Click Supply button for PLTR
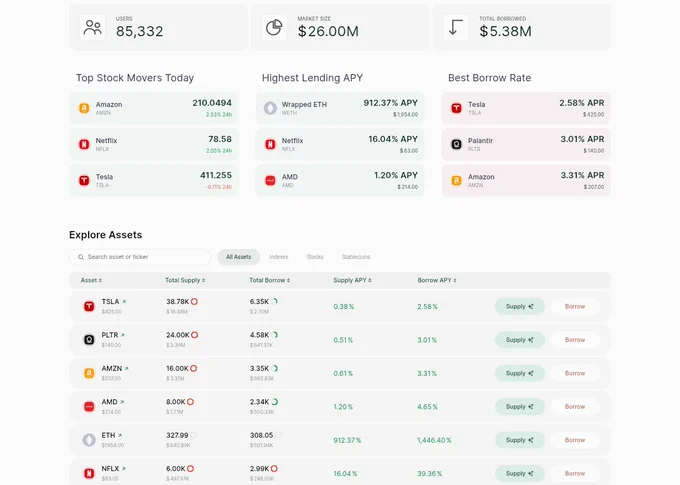 (520, 340)
